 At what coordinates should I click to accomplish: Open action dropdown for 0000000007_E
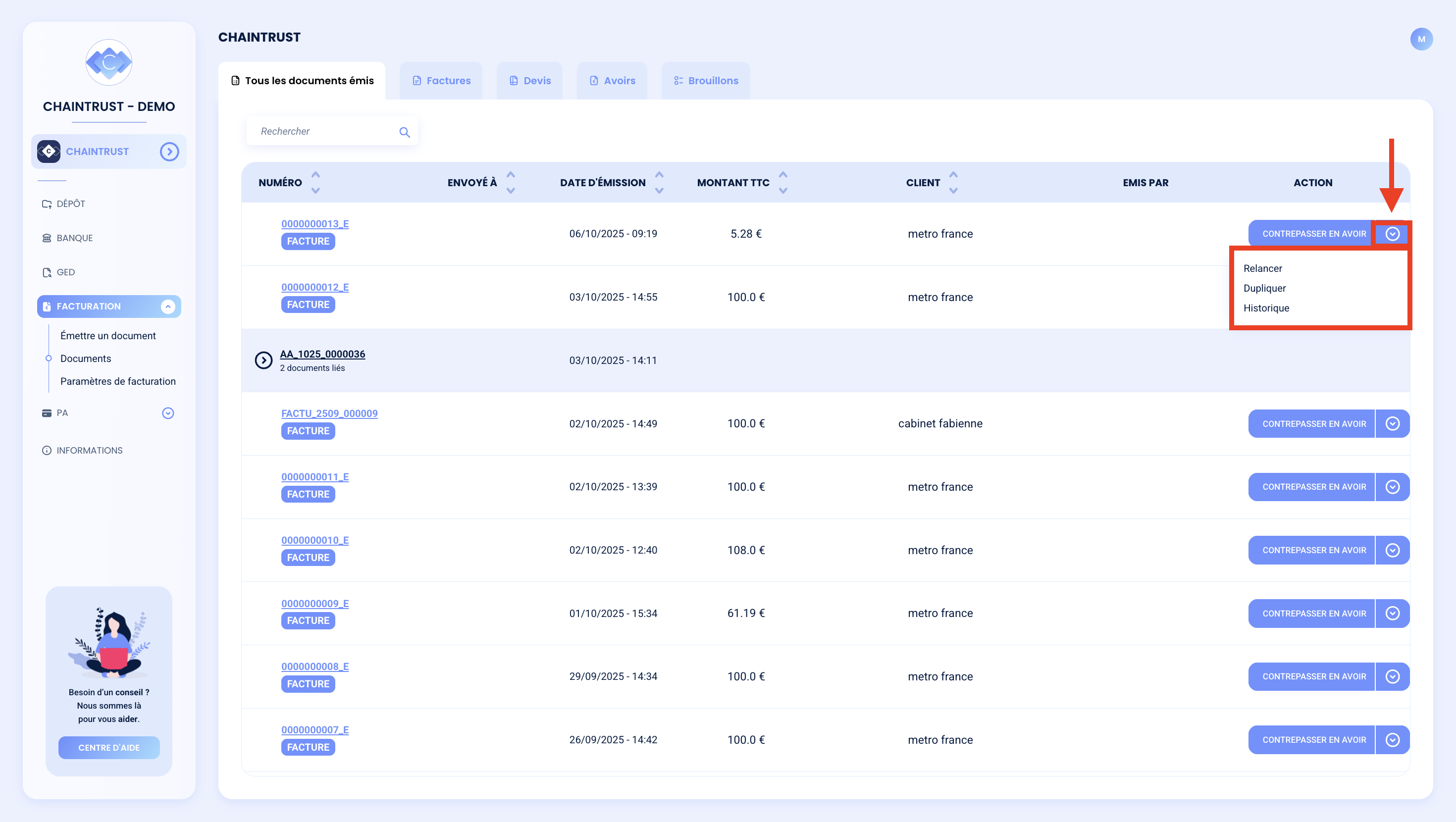[x=1392, y=739]
